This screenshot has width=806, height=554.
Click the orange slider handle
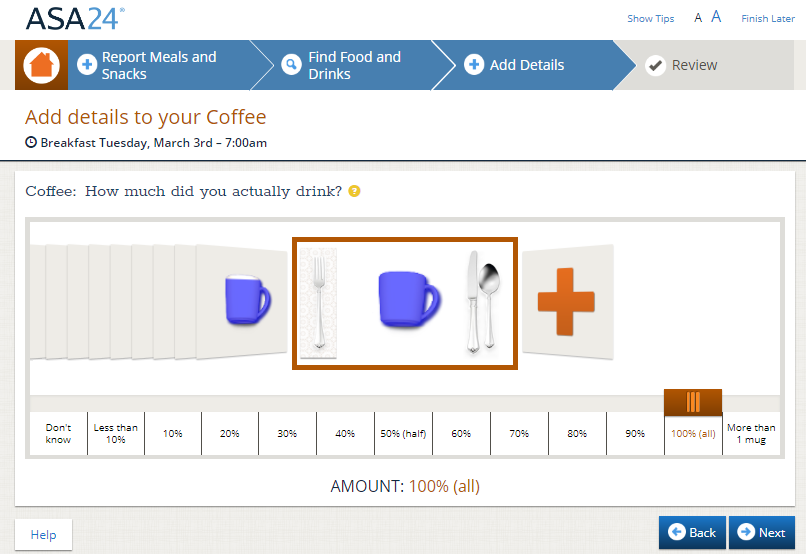point(693,402)
